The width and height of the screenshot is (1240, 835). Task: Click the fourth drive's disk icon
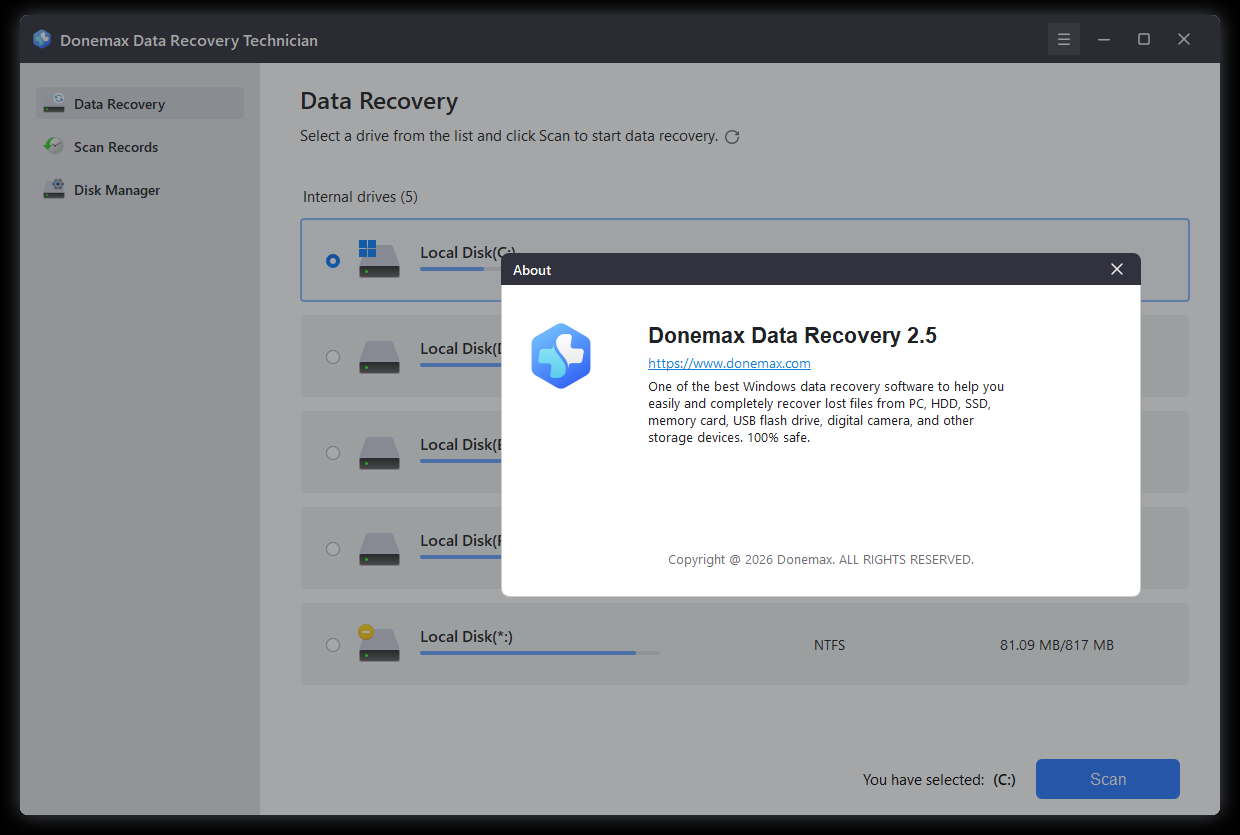tap(379, 549)
